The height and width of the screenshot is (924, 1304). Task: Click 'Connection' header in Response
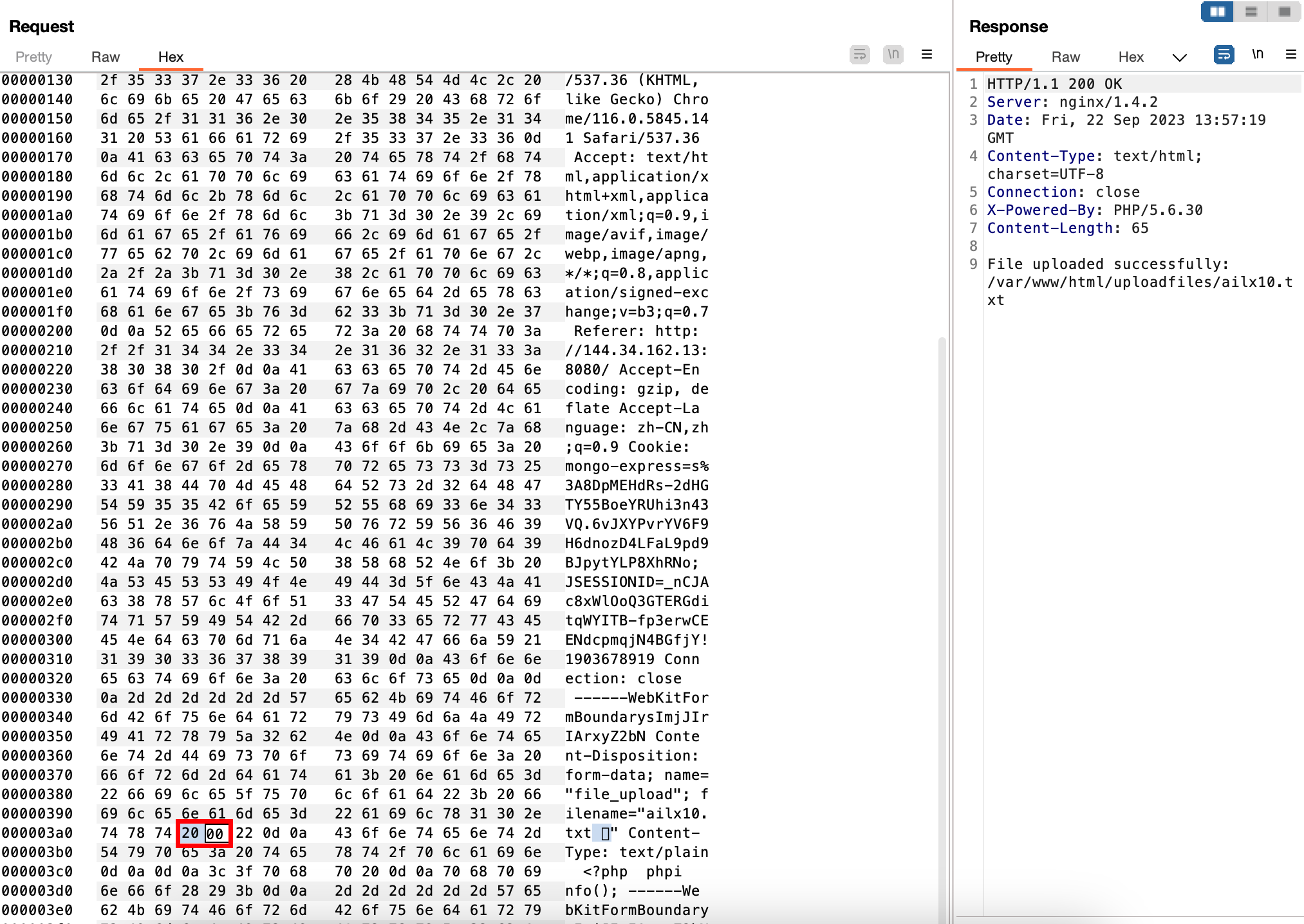(x=1032, y=192)
